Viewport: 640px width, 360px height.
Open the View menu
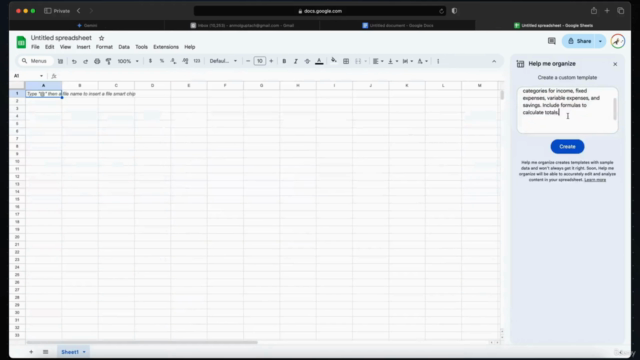[x=65, y=47]
